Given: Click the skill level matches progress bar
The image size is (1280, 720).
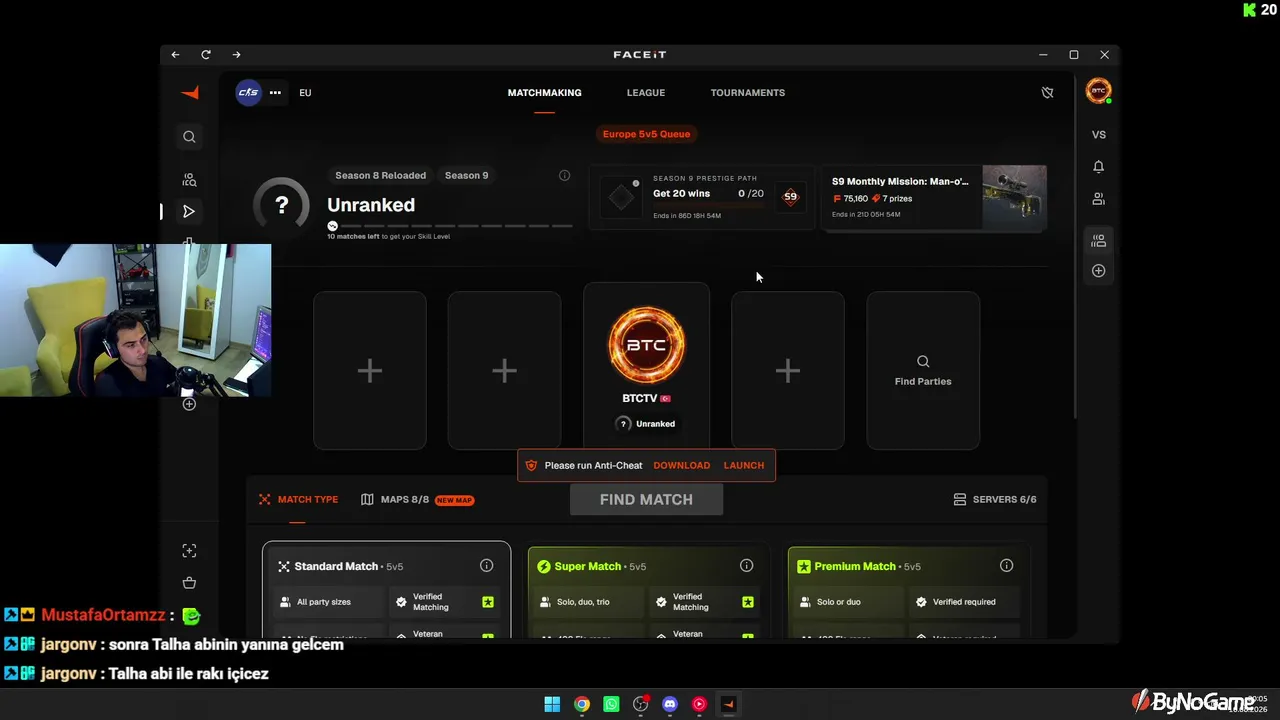Looking at the screenshot, I should [x=450, y=226].
